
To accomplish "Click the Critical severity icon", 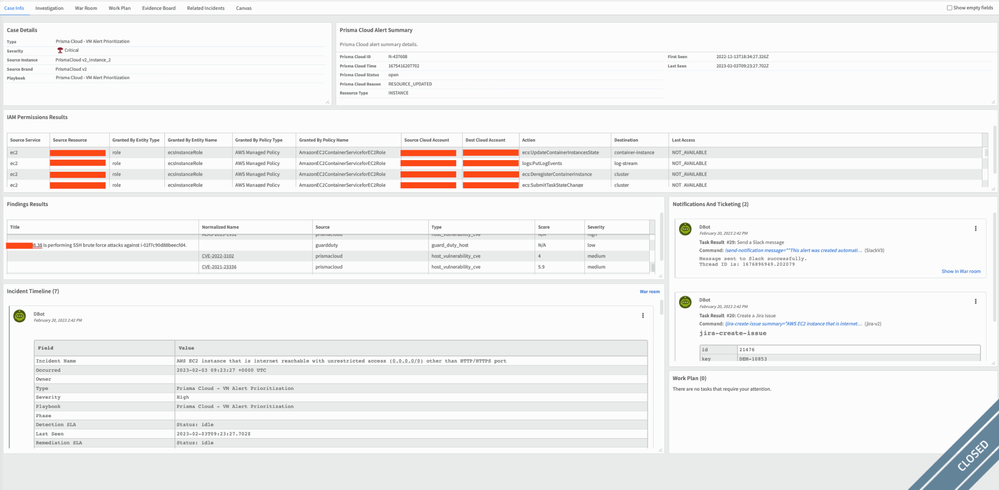I will (x=60, y=50).
